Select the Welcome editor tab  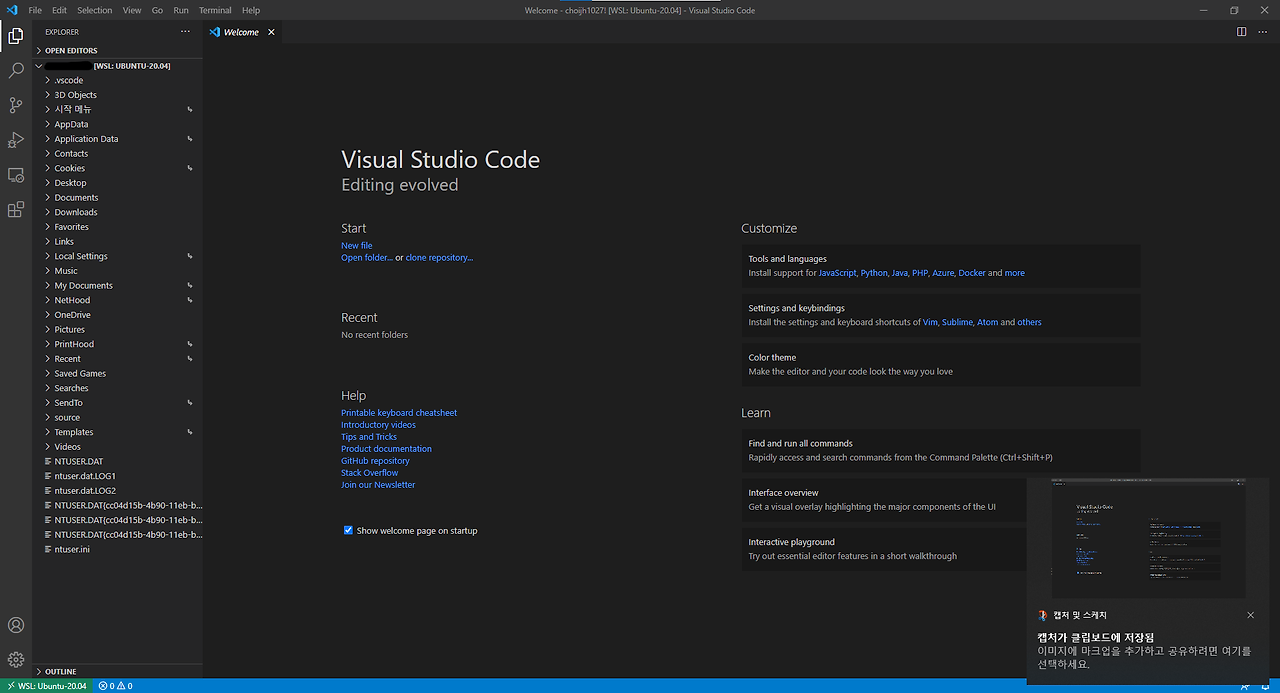(x=242, y=32)
